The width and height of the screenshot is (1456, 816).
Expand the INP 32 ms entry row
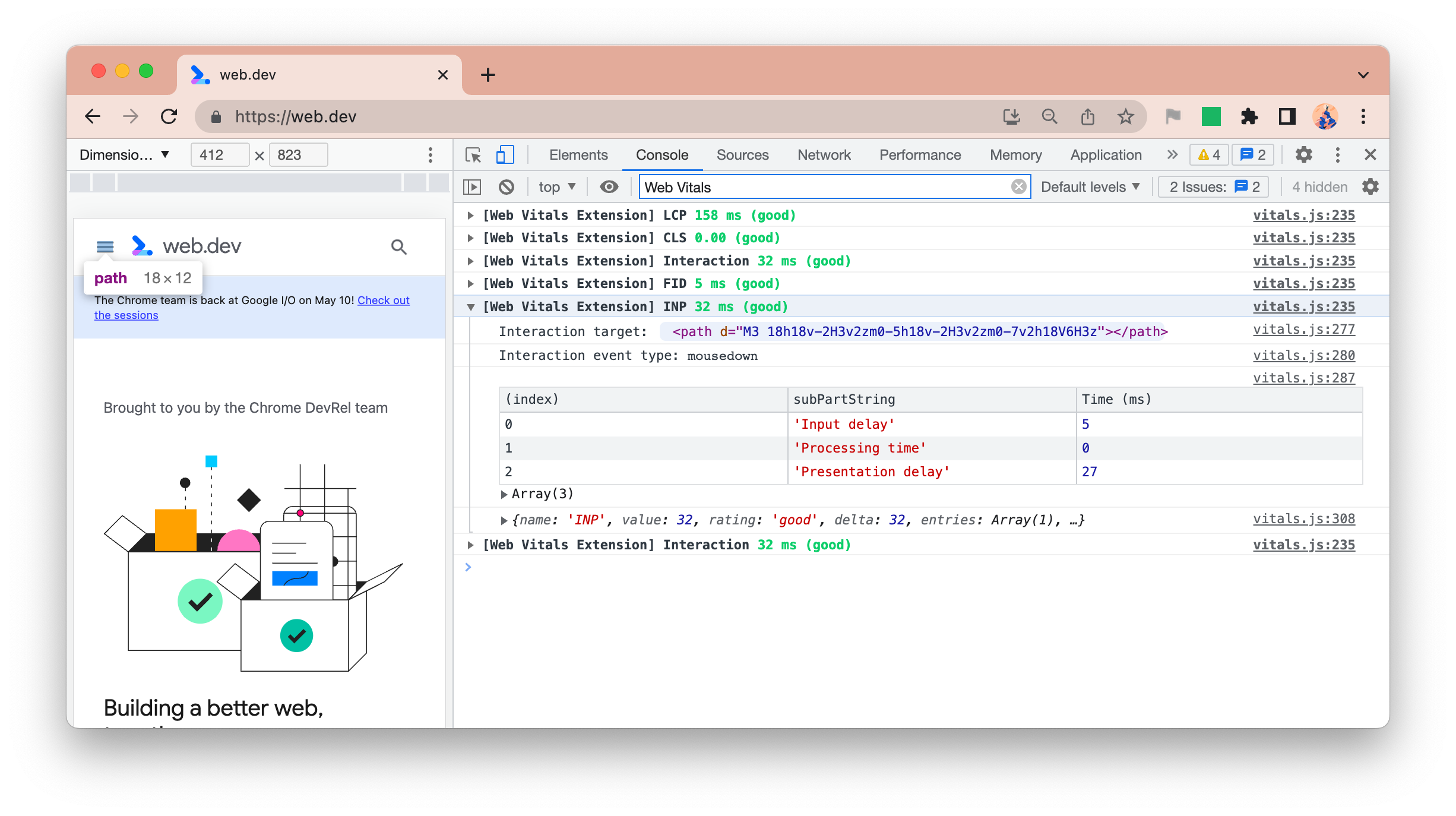point(470,306)
